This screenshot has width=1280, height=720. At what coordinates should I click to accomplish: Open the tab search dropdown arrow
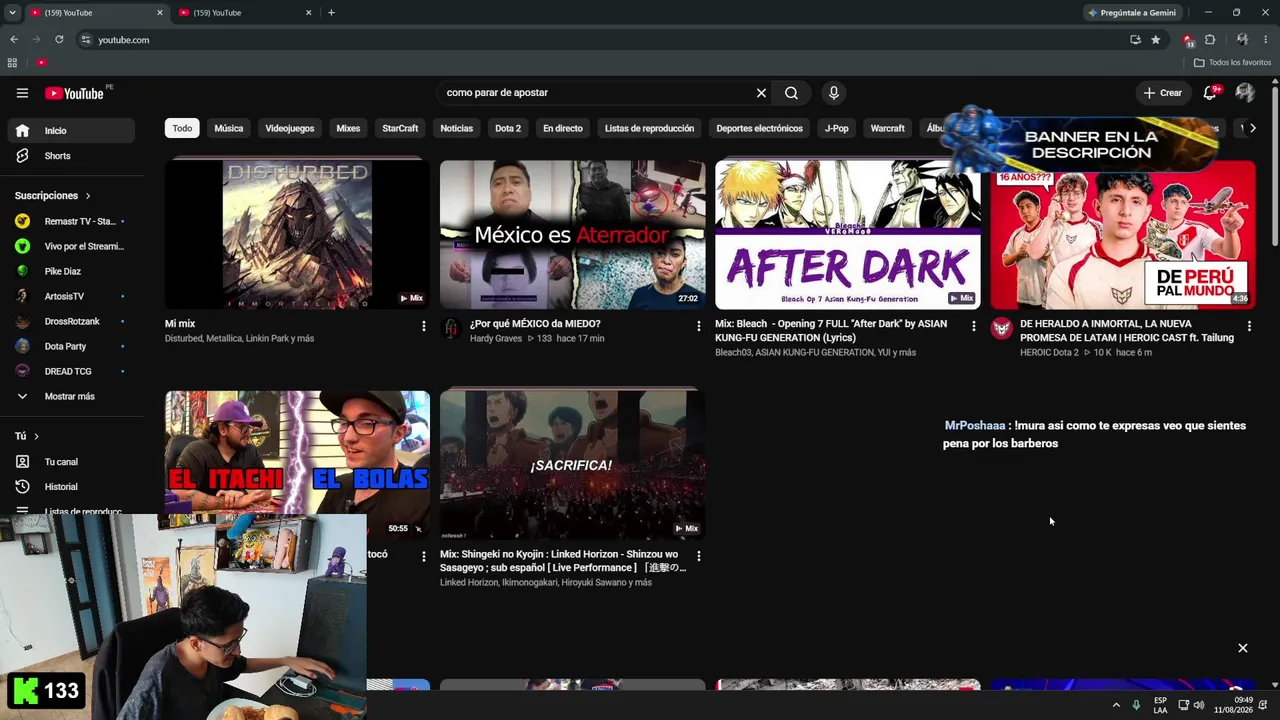tap(12, 13)
